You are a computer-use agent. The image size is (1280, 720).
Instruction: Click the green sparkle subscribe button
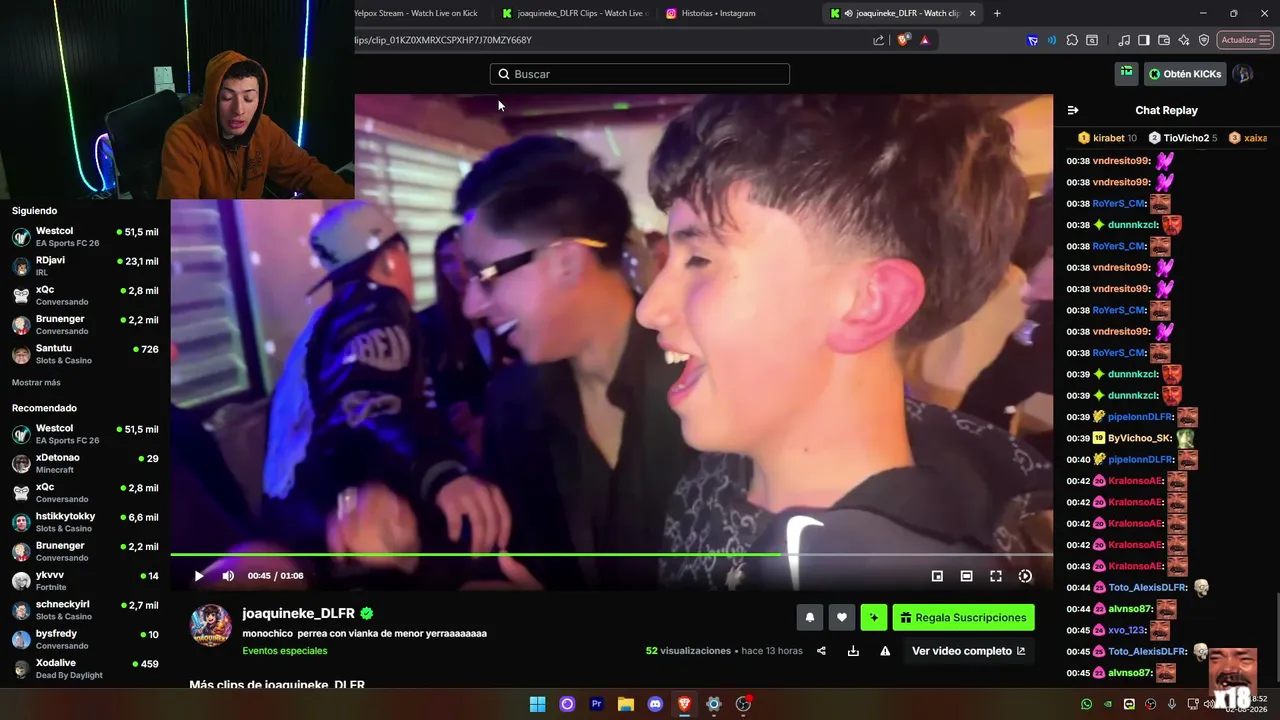874,618
